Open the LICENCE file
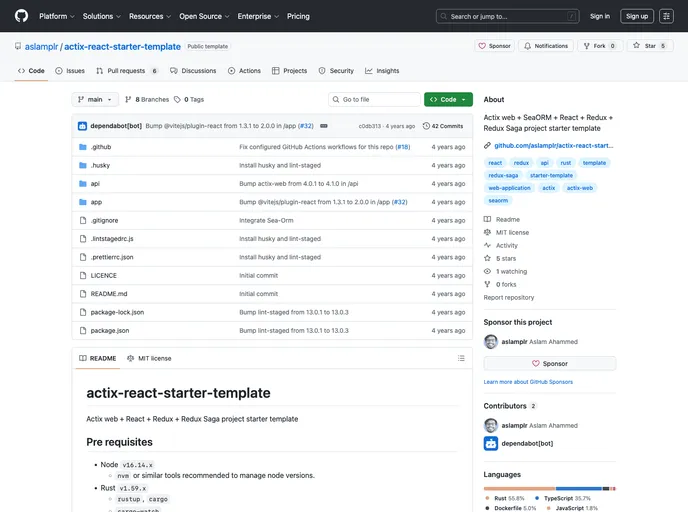Viewport: 688px width, 512px height. click(x=104, y=276)
